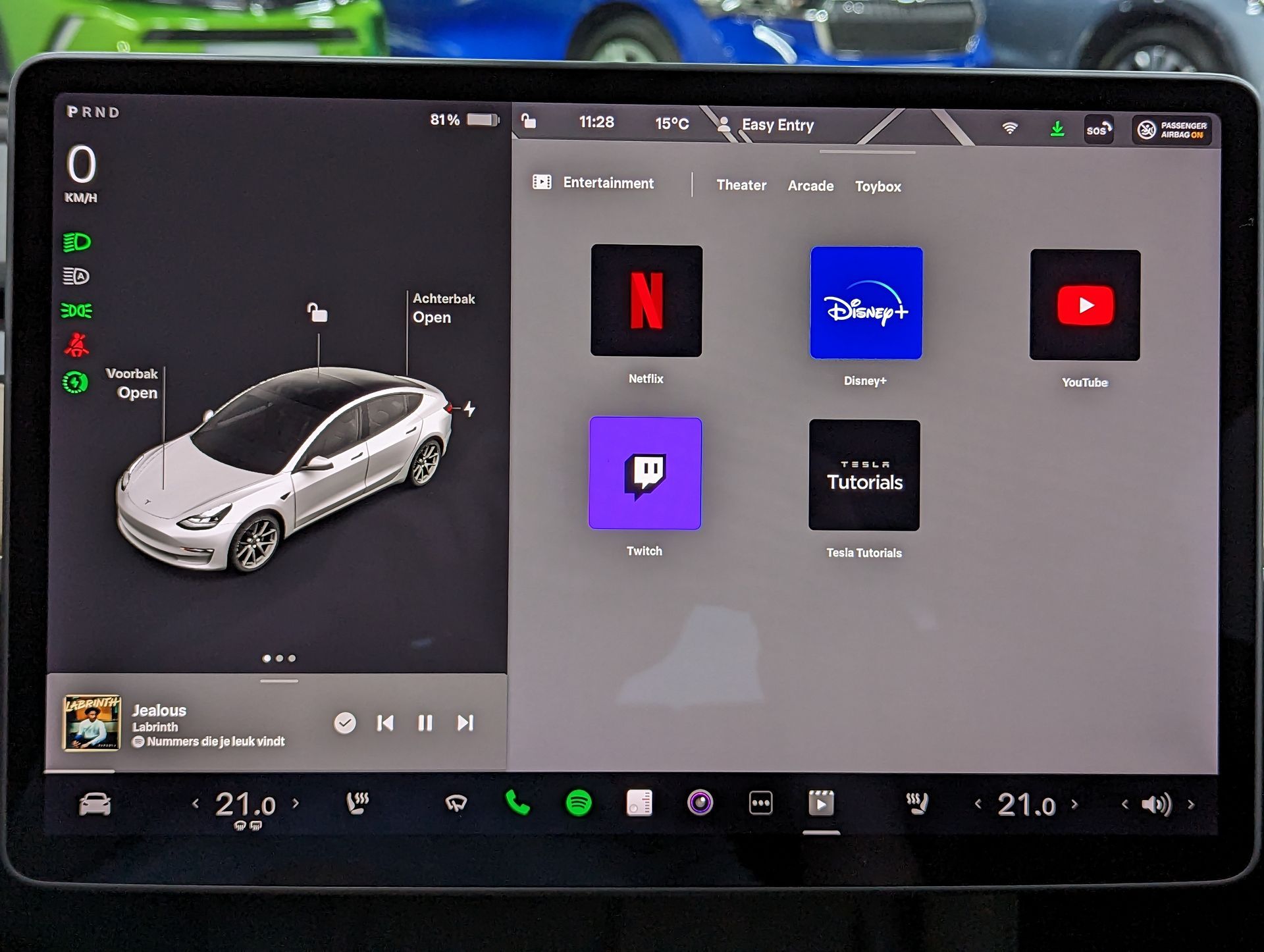This screenshot has height=952, width=1264.
Task: Open Tesla Tutorials
Action: point(864,475)
